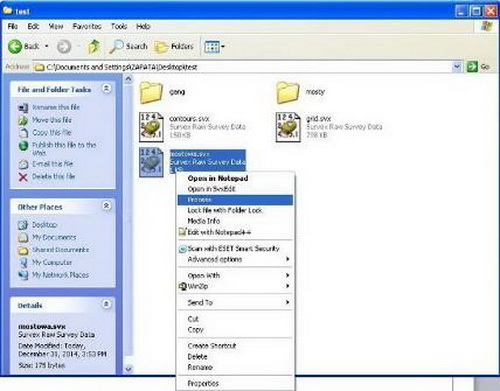The width and height of the screenshot is (500, 391).
Task: Select the grid.svx file icon
Action: (x=288, y=127)
